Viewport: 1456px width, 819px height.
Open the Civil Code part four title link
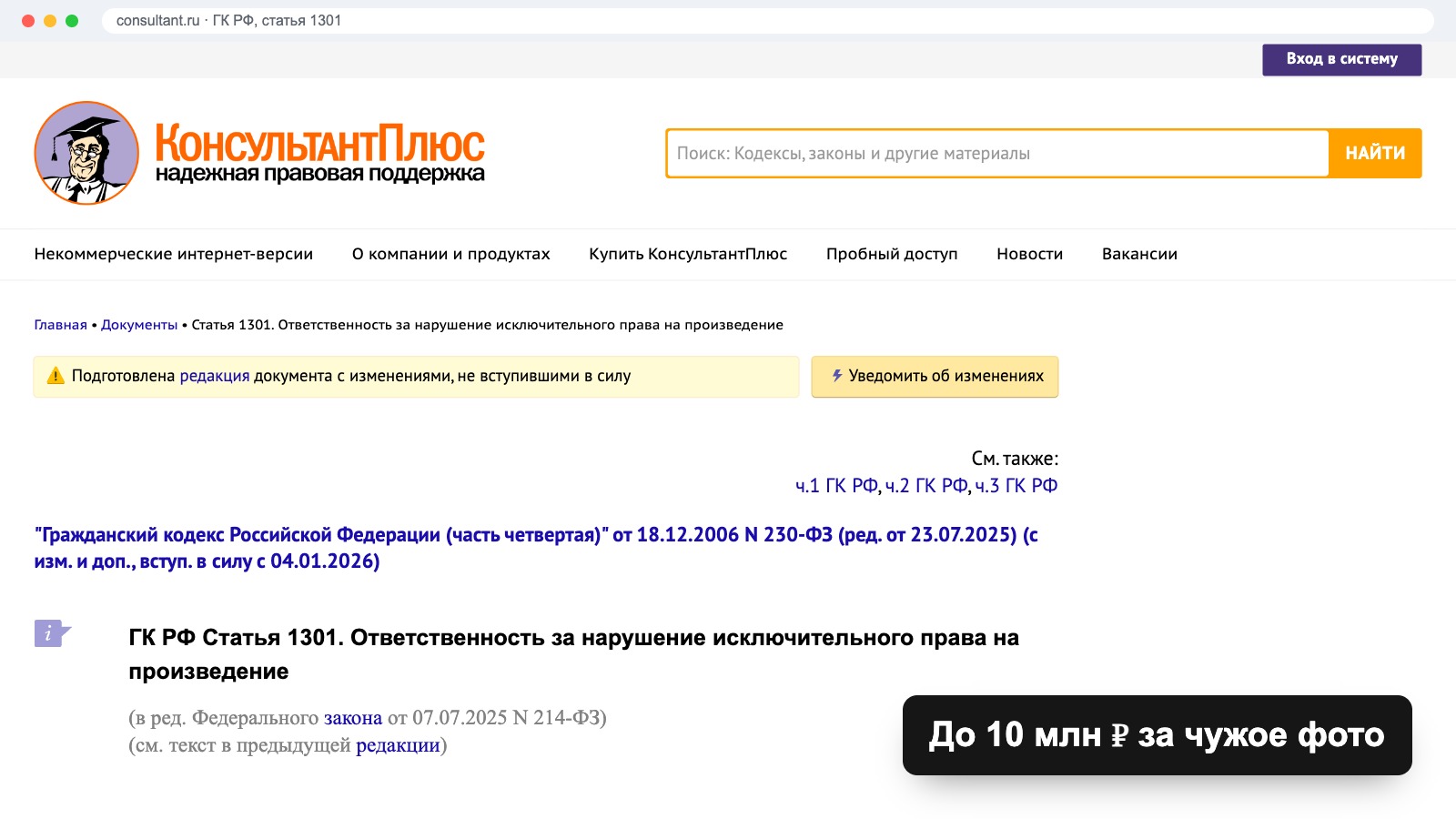(x=536, y=548)
